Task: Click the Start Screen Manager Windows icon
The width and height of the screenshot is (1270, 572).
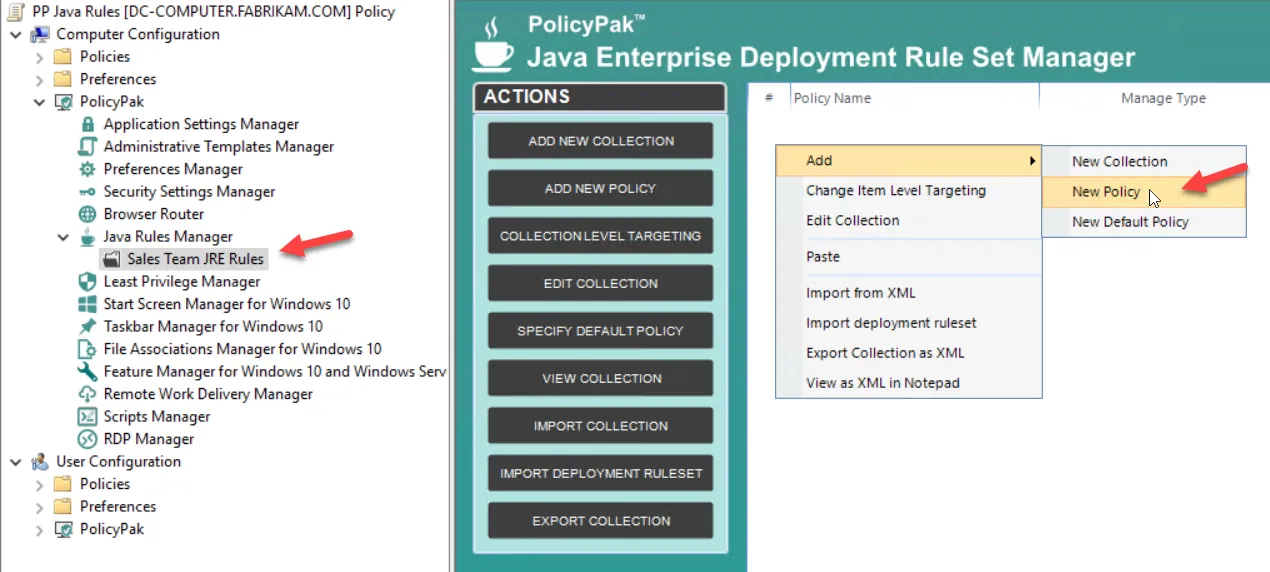Action: (x=87, y=304)
